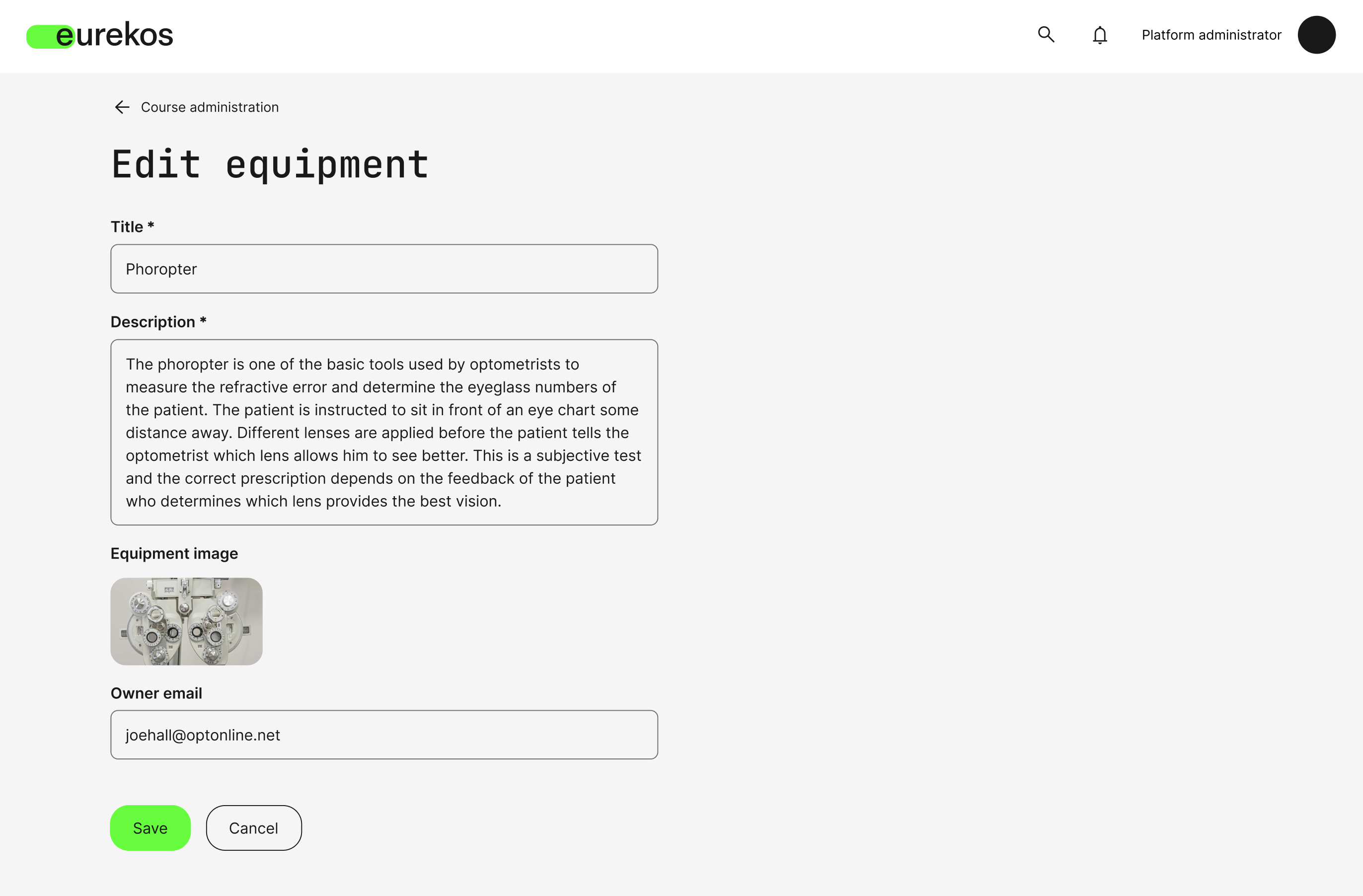Click inside the Description text area
This screenshot has height=896, width=1363.
(383, 432)
